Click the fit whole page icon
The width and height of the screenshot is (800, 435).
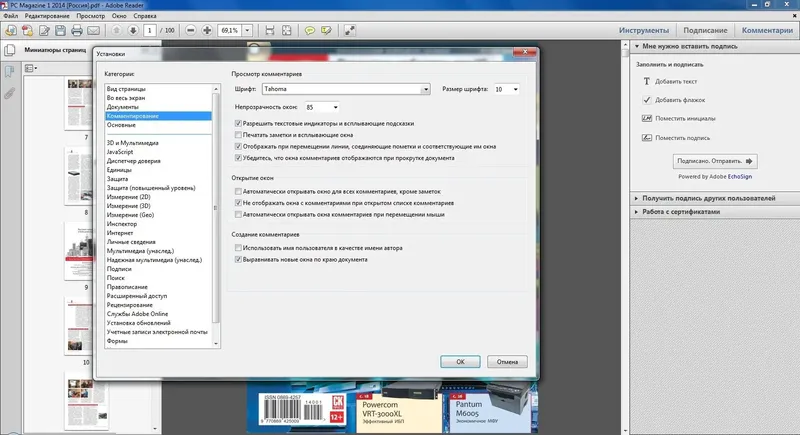point(287,31)
